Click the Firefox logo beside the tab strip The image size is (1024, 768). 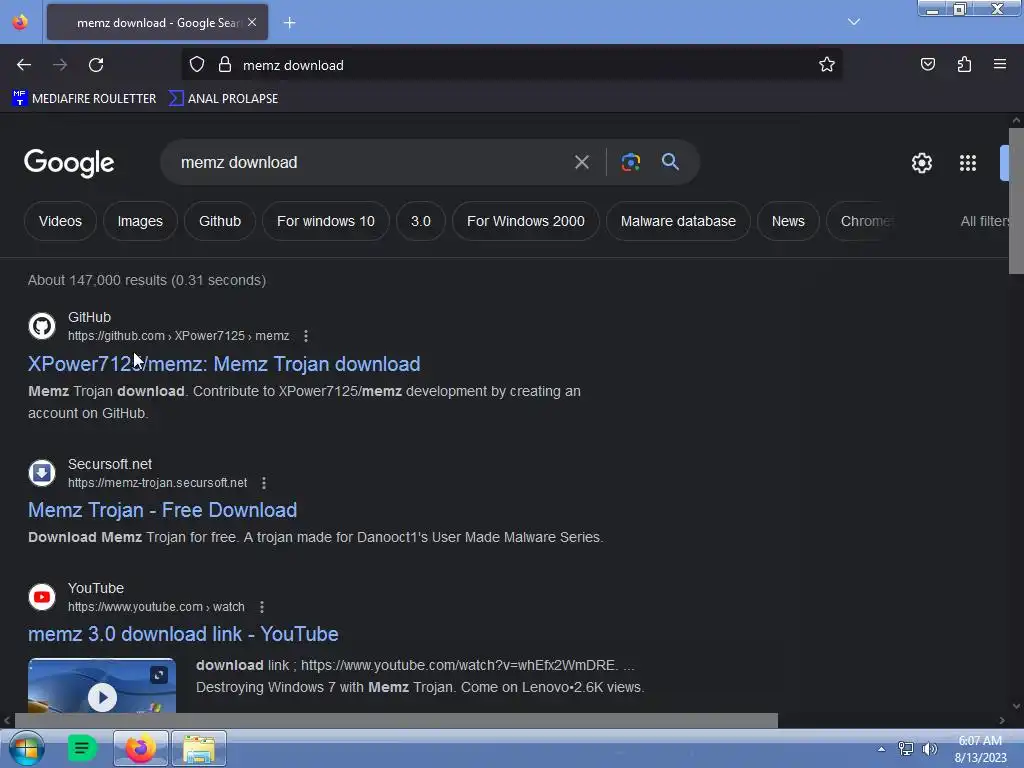click(20, 22)
